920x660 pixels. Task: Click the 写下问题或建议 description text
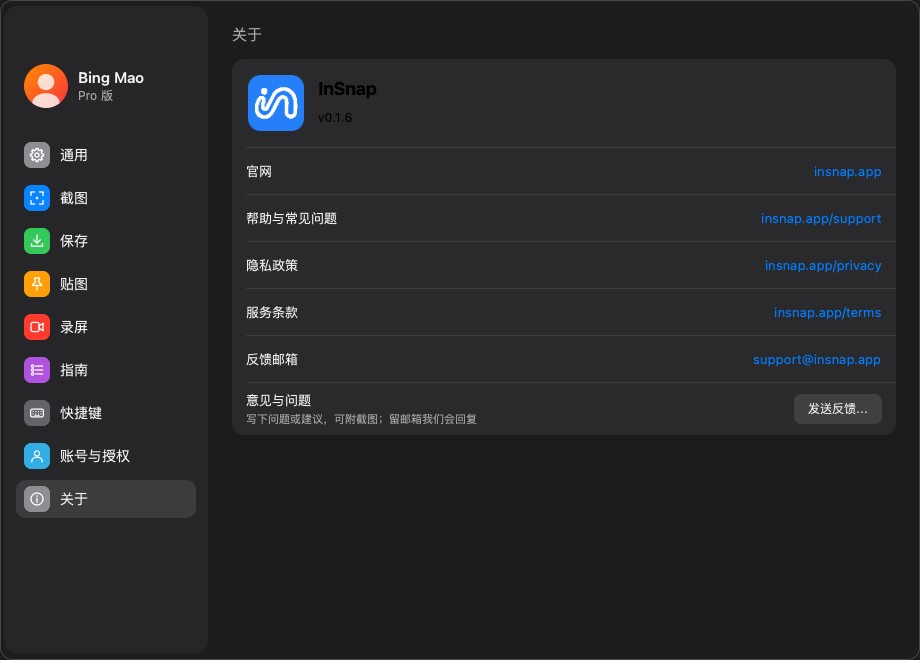pyautogui.click(x=361, y=419)
